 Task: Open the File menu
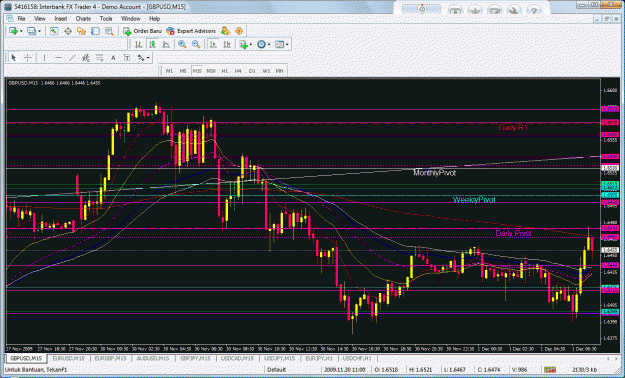[x=21, y=19]
